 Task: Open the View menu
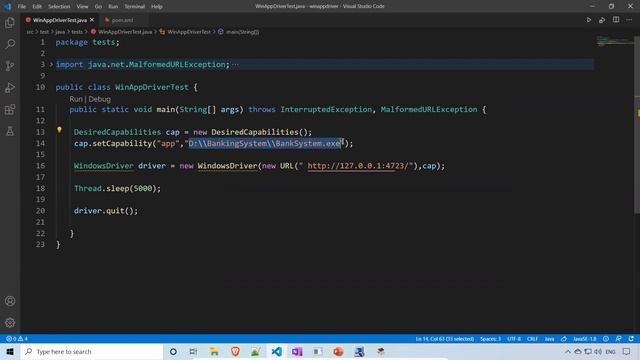click(82, 7)
